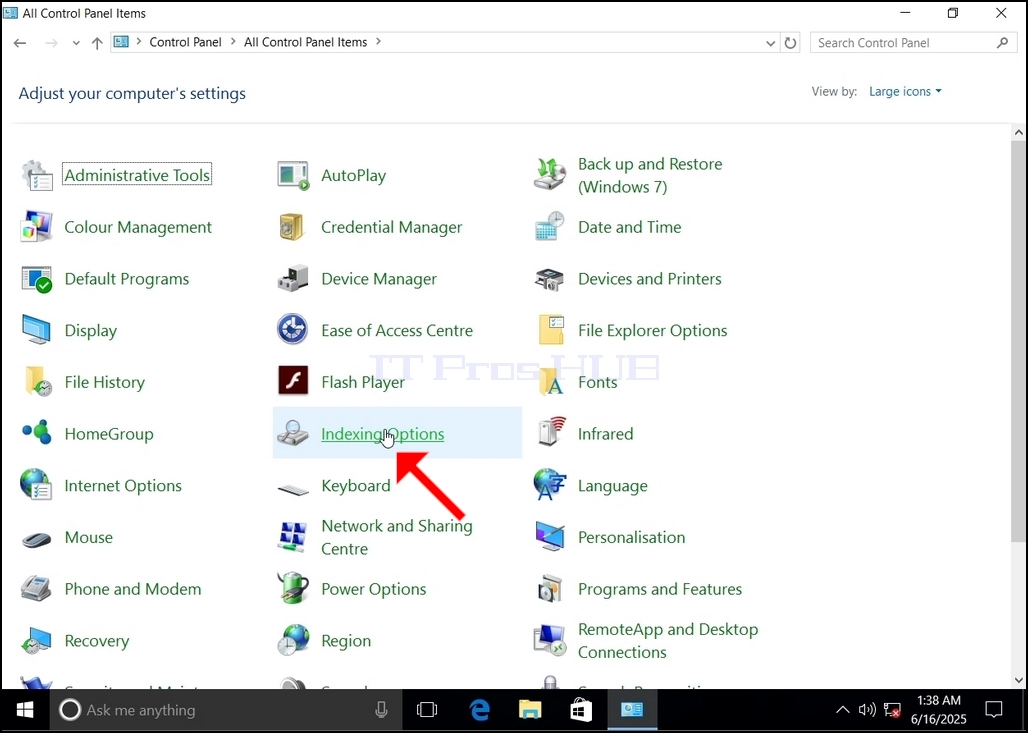The image size is (1028, 733).
Task: Expand the address bar history dropdown
Action: pos(770,43)
